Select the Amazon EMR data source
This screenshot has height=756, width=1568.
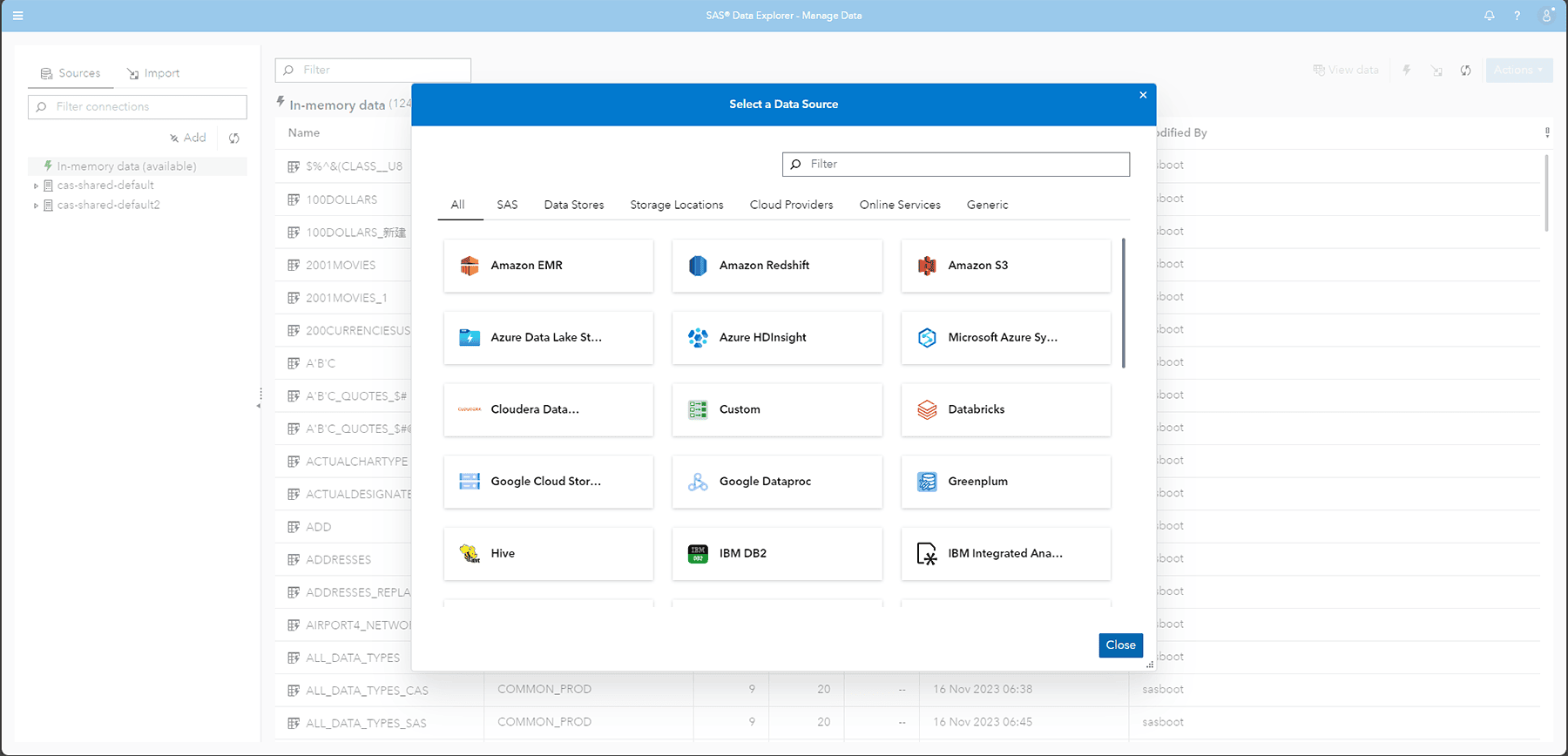[x=549, y=266]
